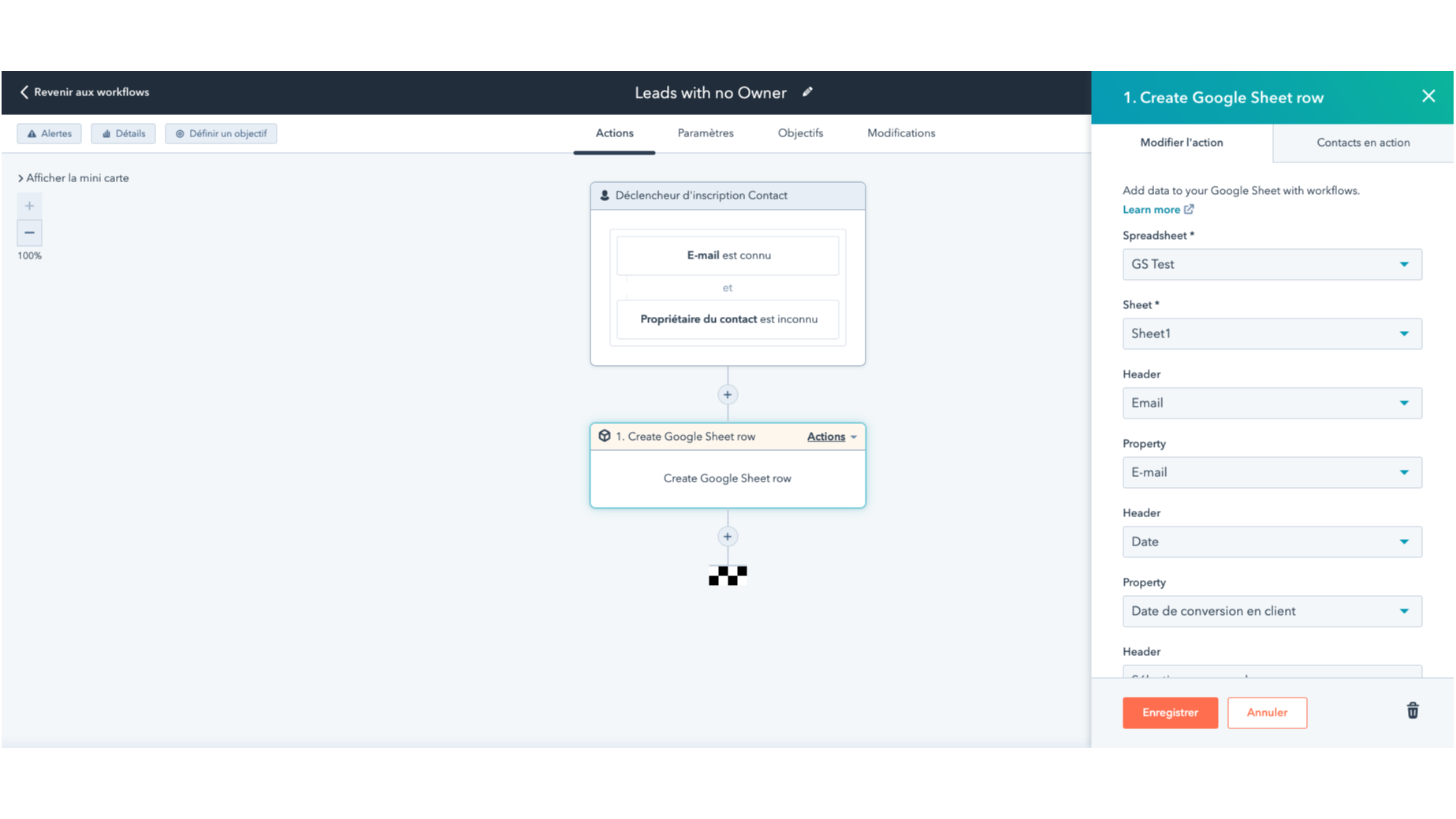
Task: Click the plus icon below the trigger card
Action: pos(727,394)
